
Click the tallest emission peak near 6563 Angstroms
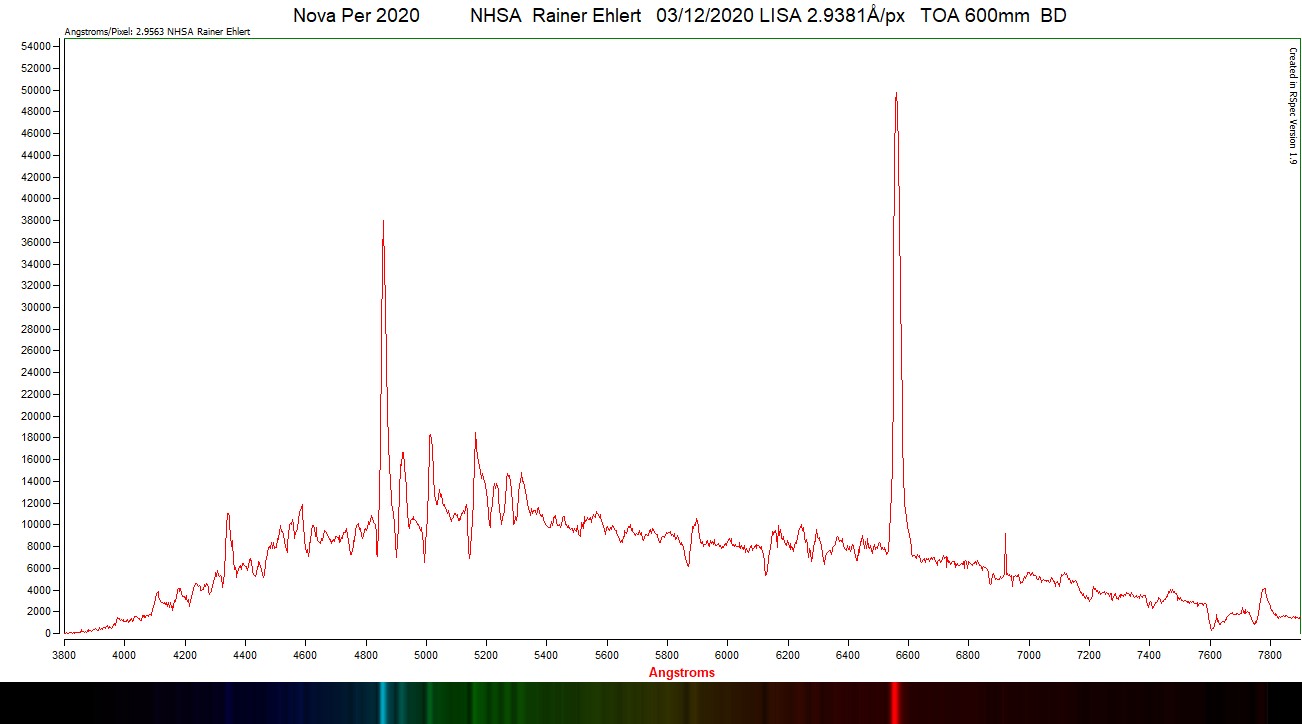coord(896,95)
